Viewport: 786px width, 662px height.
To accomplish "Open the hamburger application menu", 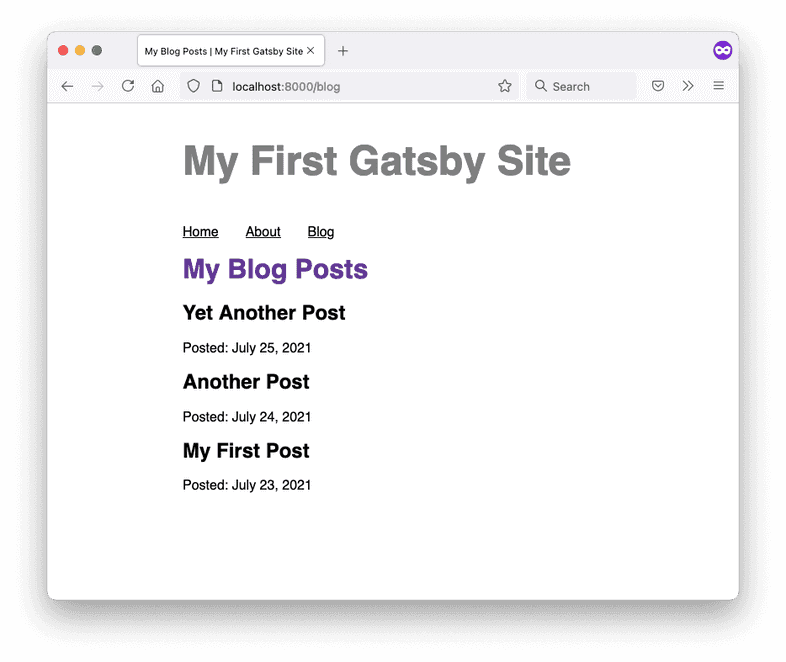I will 718,86.
